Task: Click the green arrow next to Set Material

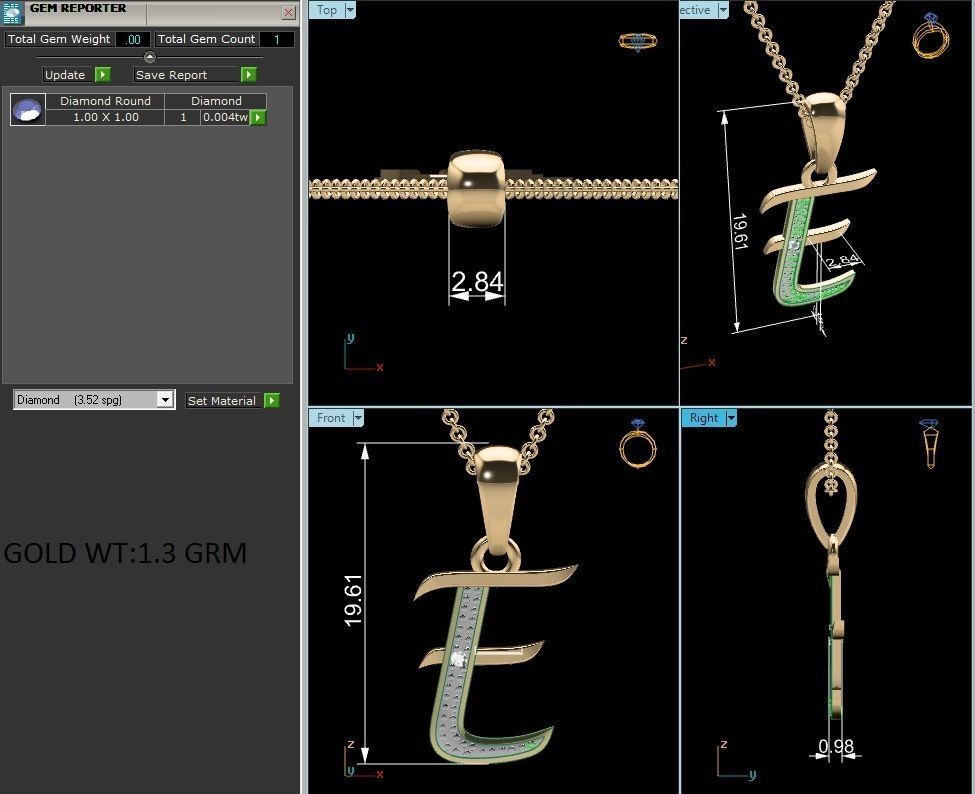Action: click(272, 400)
